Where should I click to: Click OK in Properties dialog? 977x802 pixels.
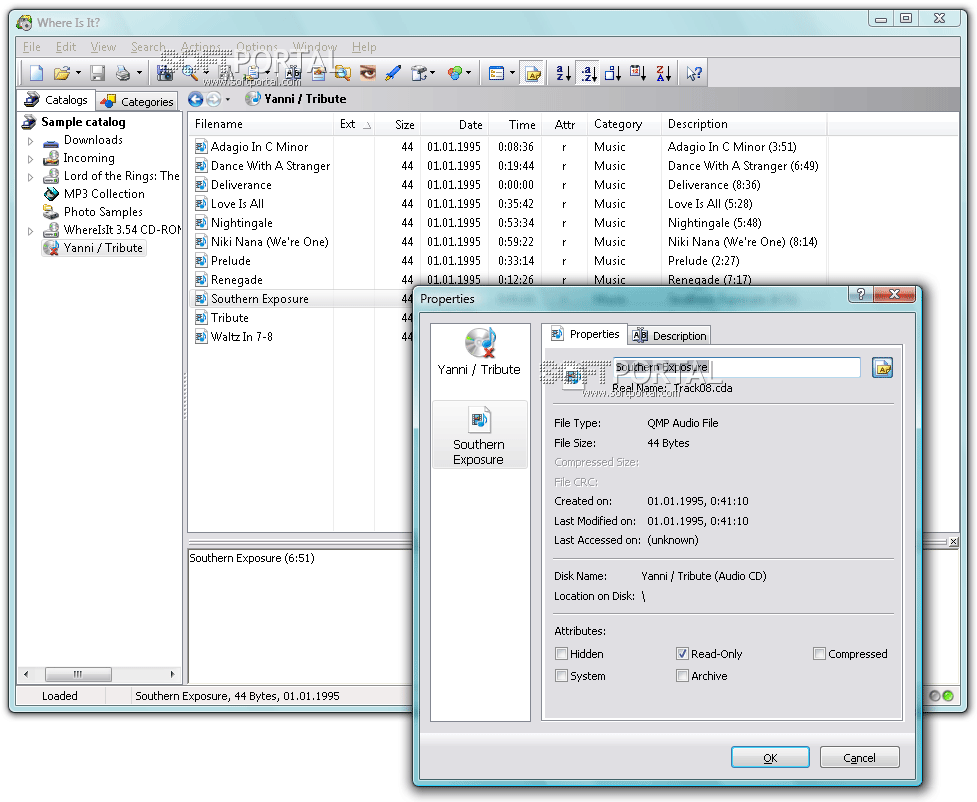click(x=770, y=758)
